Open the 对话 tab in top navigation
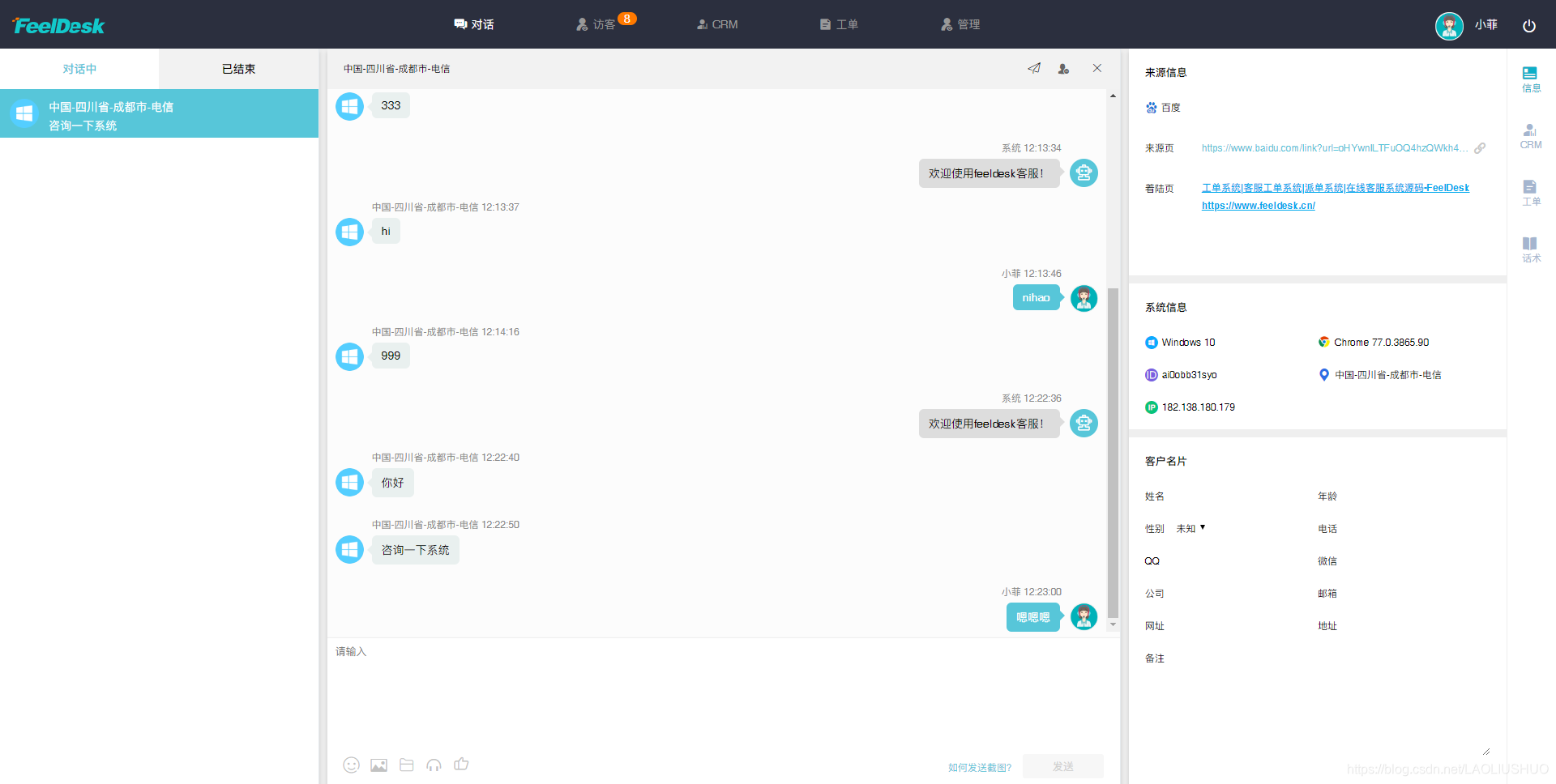Viewport: 1556px width, 784px height. (x=474, y=24)
